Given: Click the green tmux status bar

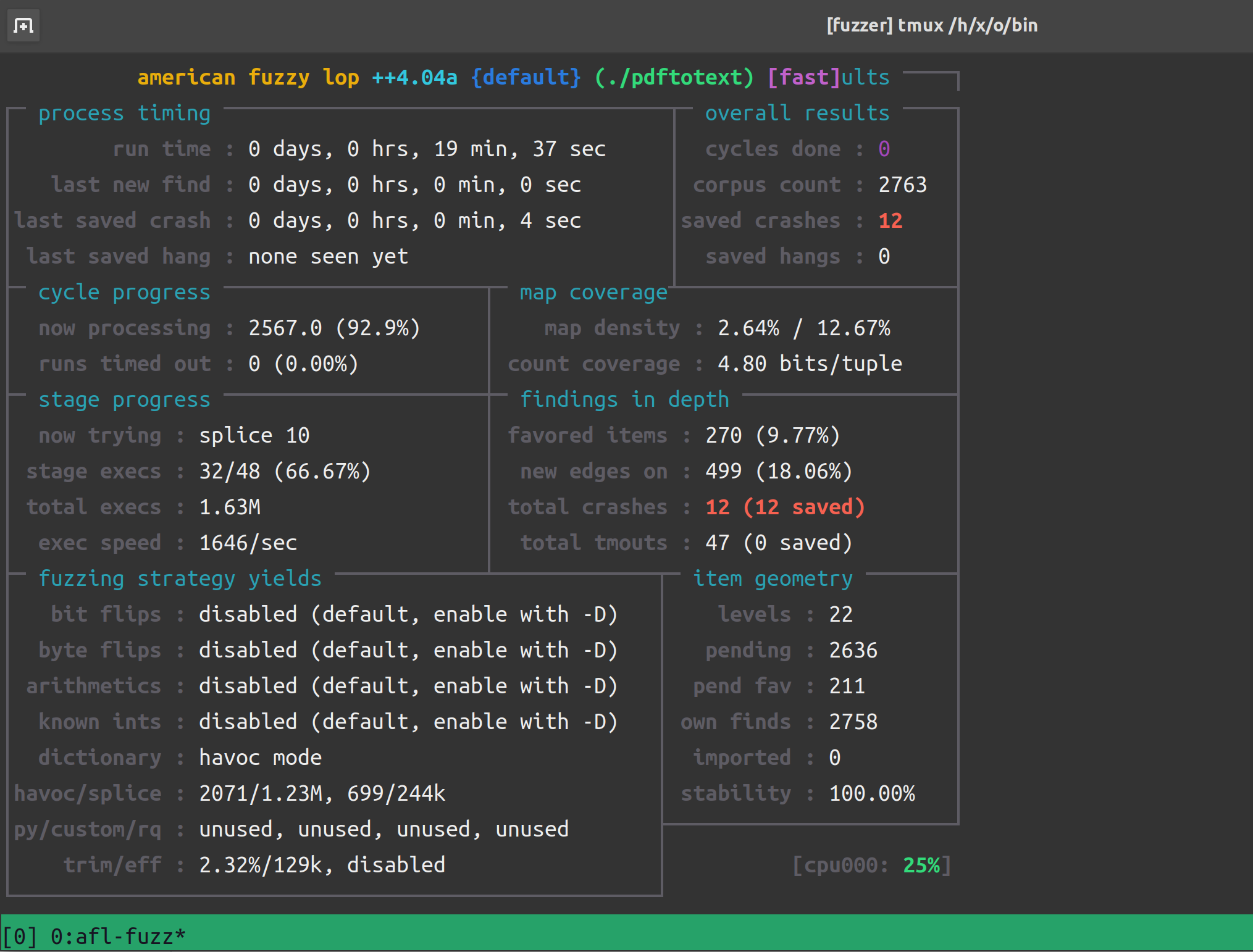Looking at the screenshot, I should click(618, 935).
